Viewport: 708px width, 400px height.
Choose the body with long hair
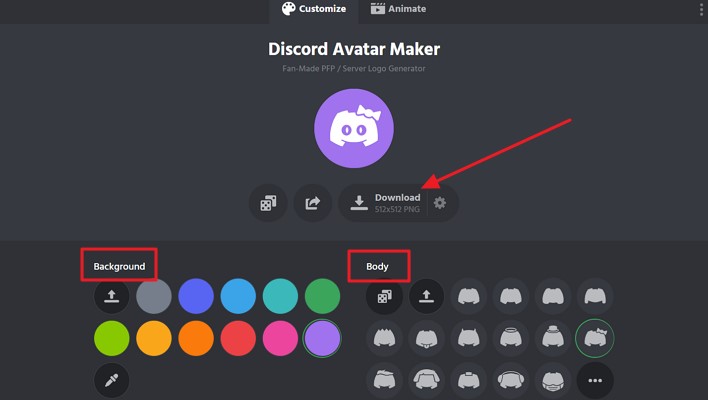(x=426, y=380)
